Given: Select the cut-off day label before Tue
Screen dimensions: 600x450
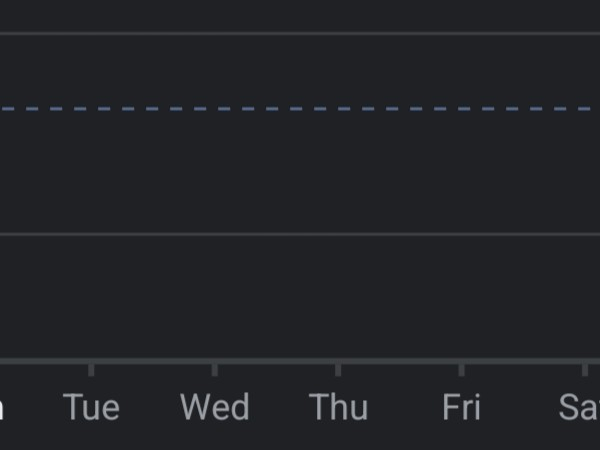Looking at the screenshot, I should pos(2,408).
